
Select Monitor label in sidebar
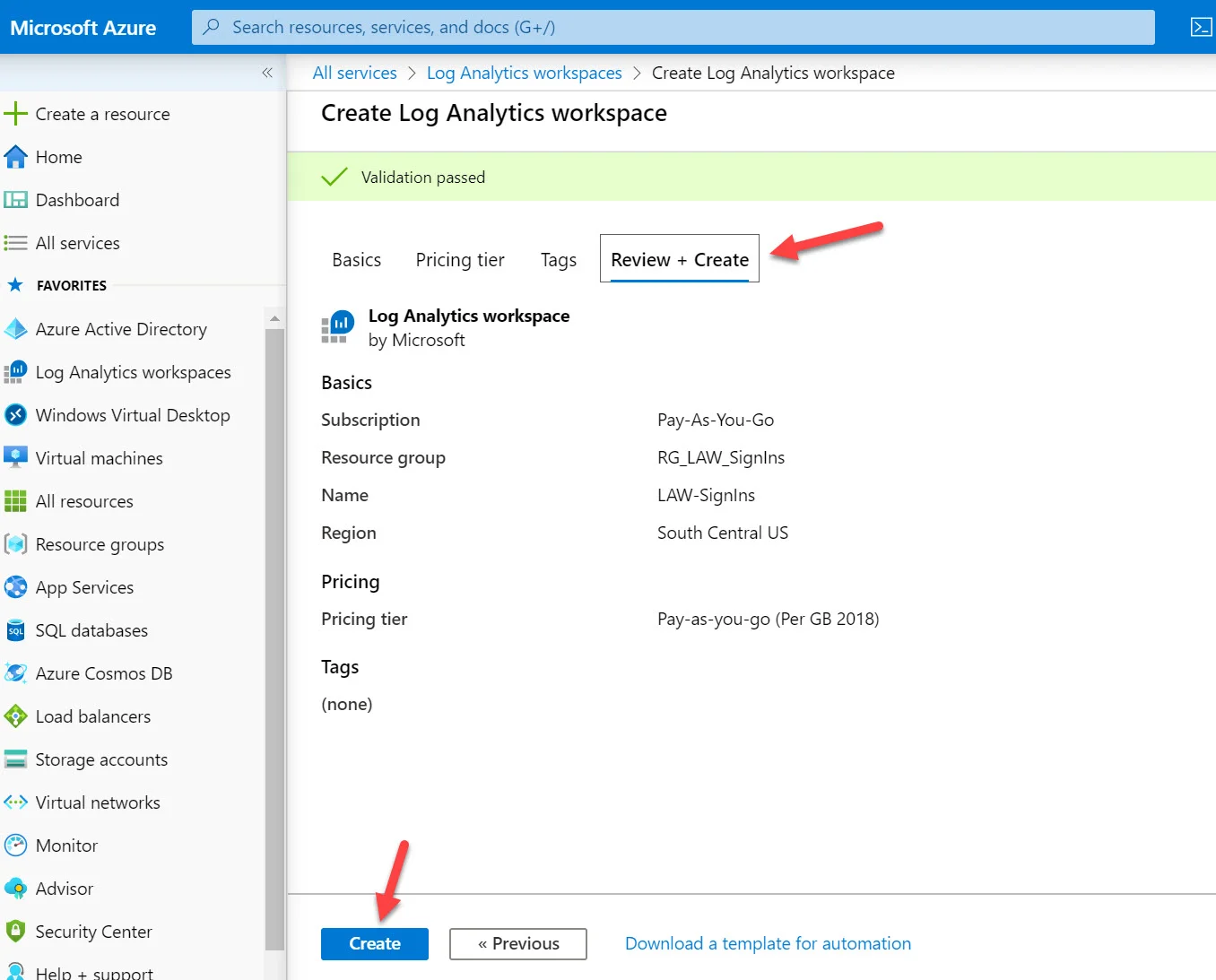point(66,846)
